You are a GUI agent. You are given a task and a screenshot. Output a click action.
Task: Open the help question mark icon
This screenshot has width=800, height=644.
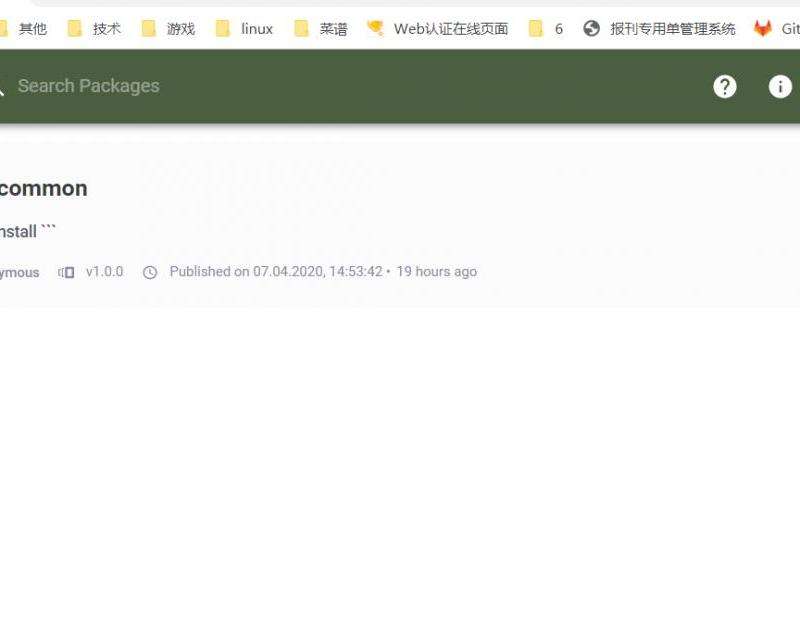click(724, 86)
